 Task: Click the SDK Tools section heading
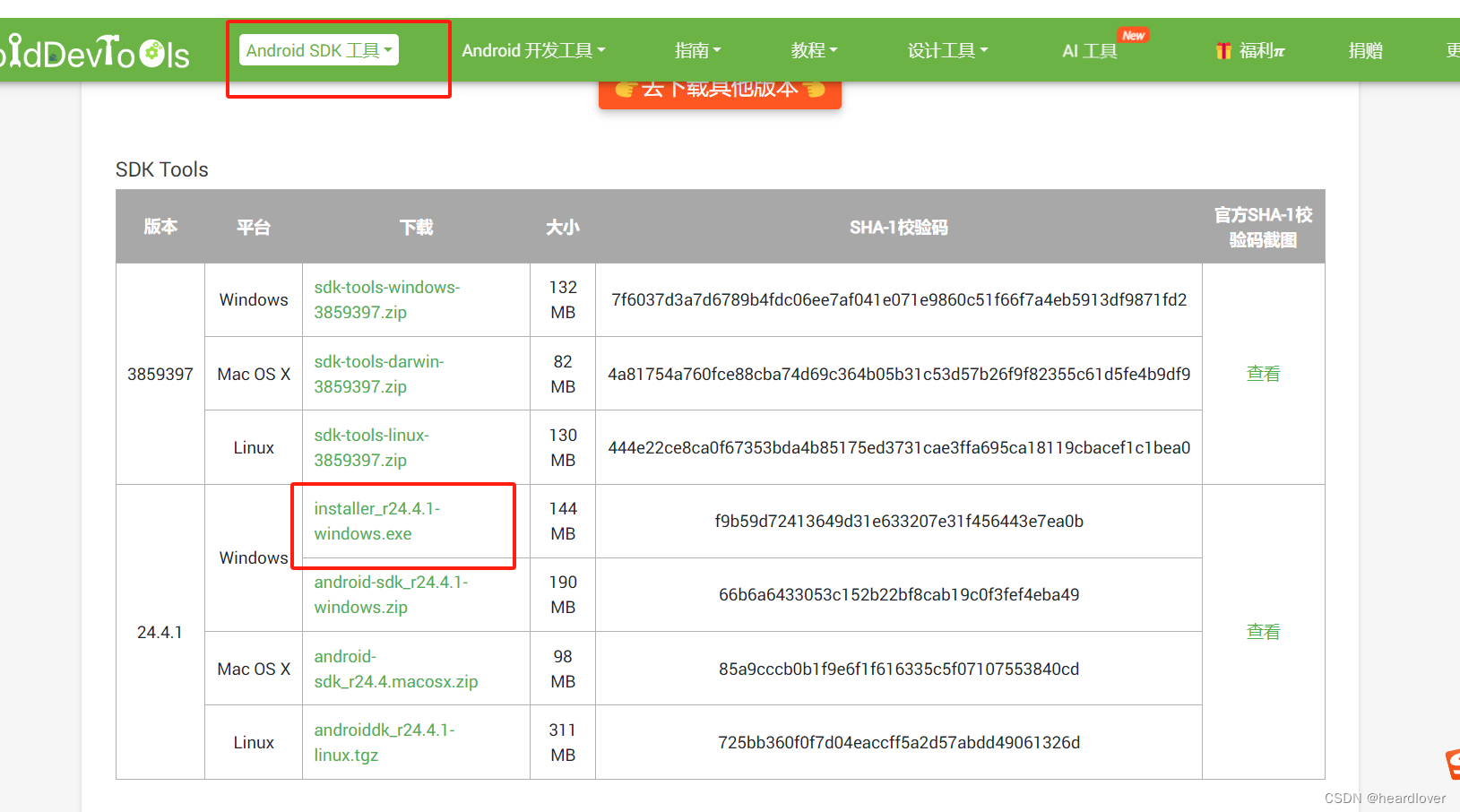[162, 169]
